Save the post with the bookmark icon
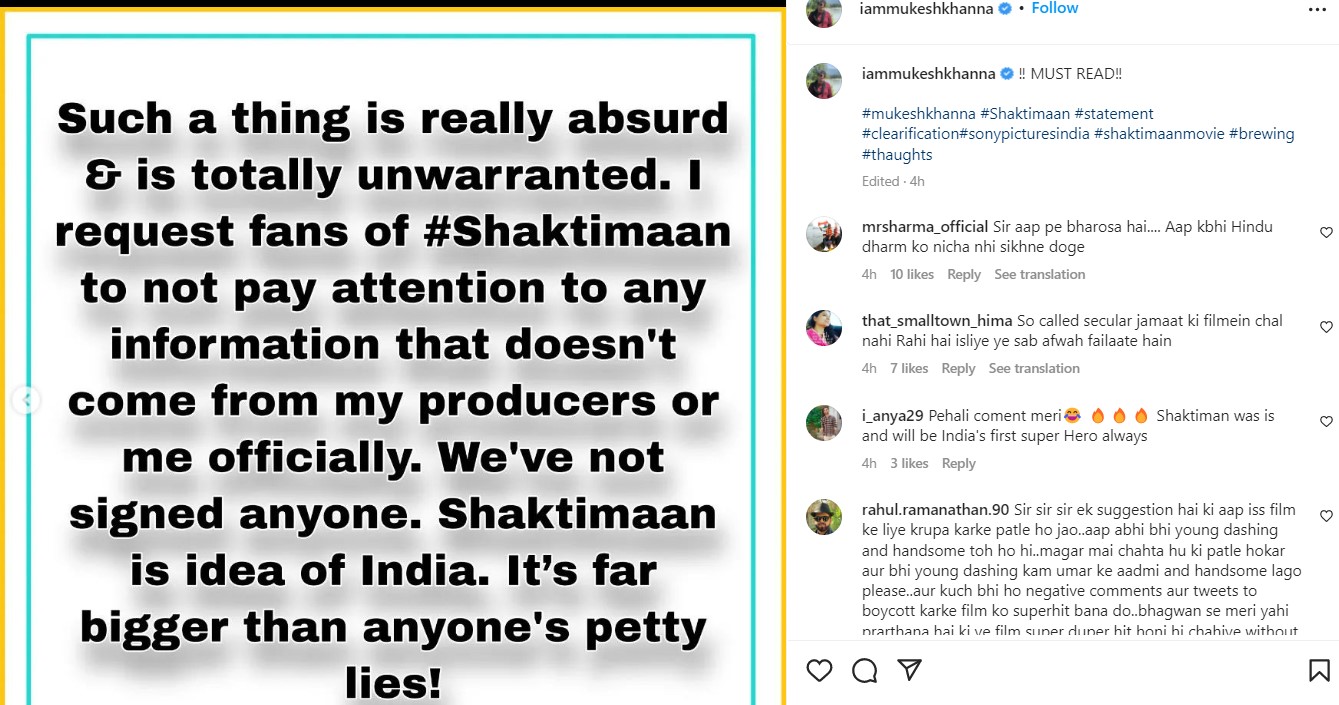The height and width of the screenshot is (705, 1339). point(1319,670)
